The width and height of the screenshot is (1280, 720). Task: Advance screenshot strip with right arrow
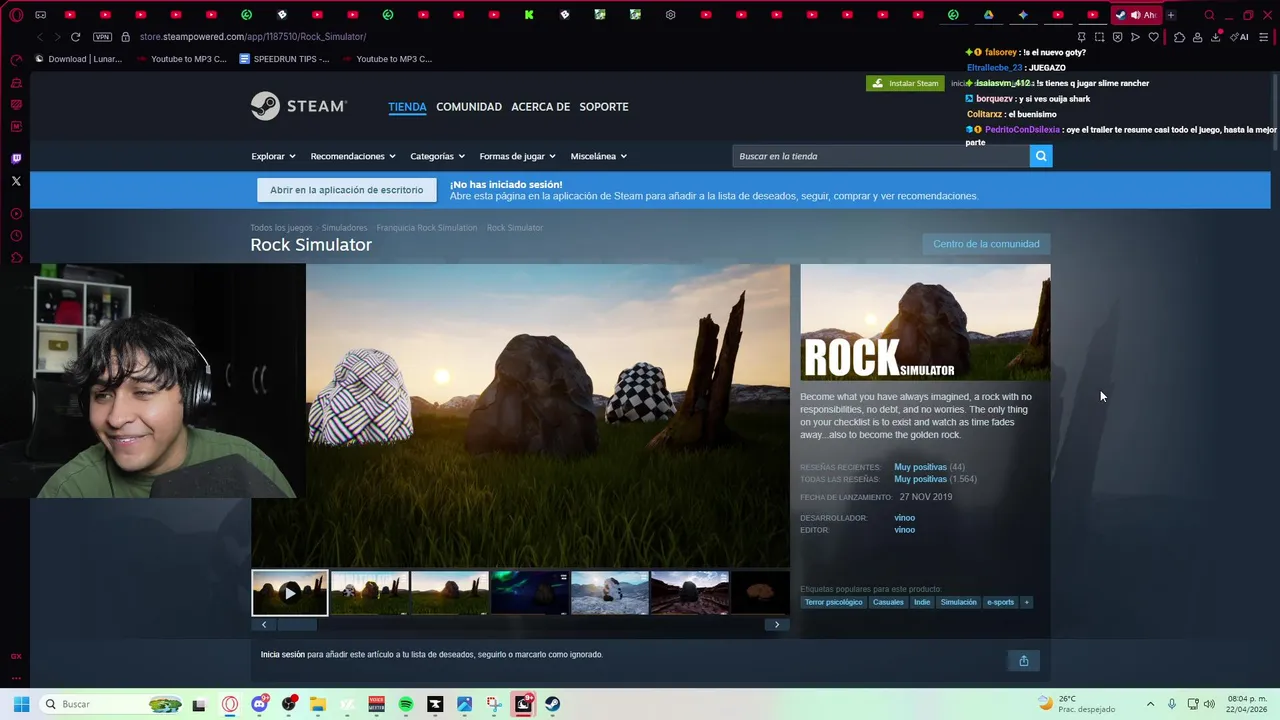777,625
